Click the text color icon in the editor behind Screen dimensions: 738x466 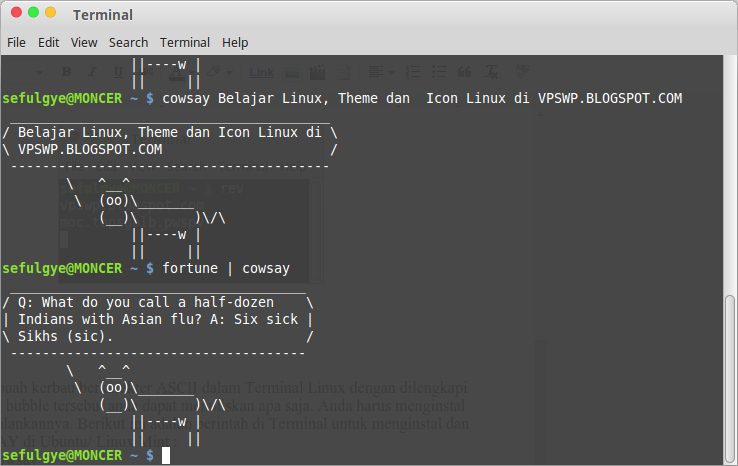pyautogui.click(x=177, y=72)
